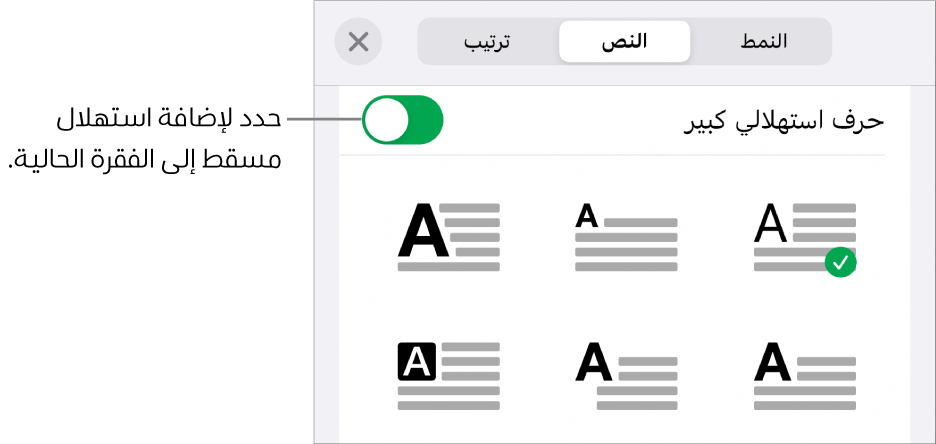Click the thin letter A in the checked preset
936x444 pixels.
[x=769, y=224]
